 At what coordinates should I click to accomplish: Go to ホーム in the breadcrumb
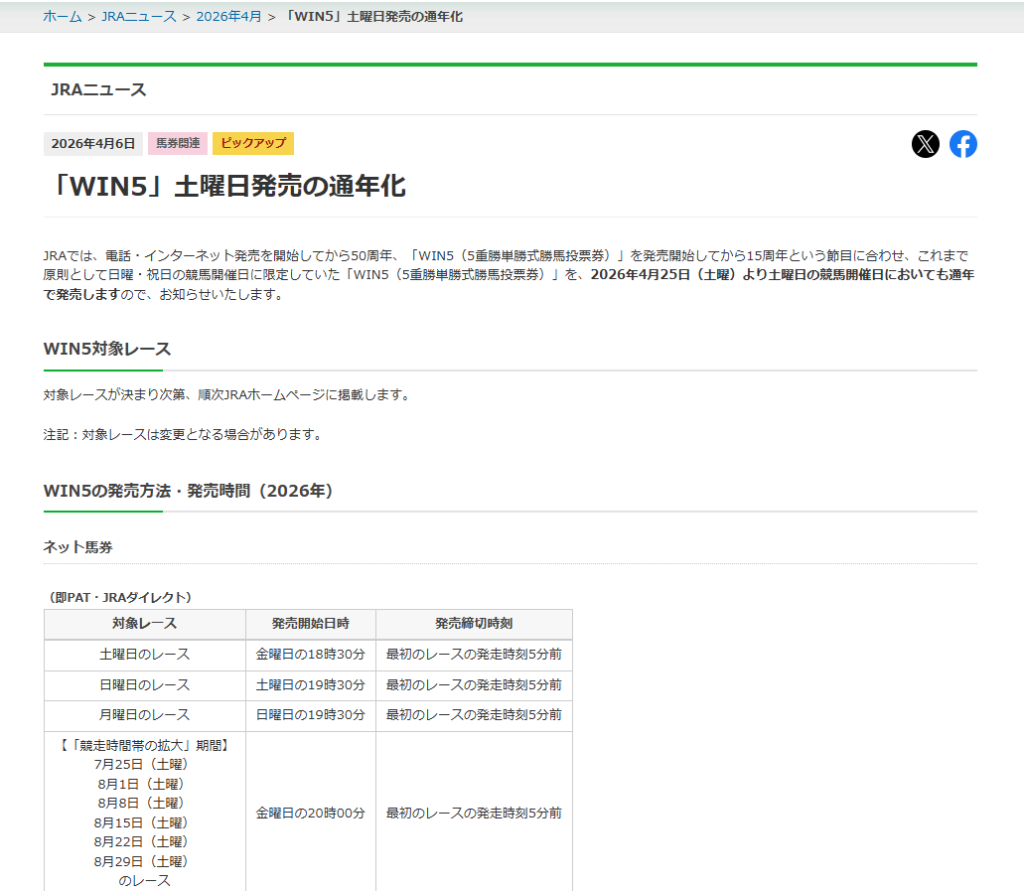pos(62,16)
